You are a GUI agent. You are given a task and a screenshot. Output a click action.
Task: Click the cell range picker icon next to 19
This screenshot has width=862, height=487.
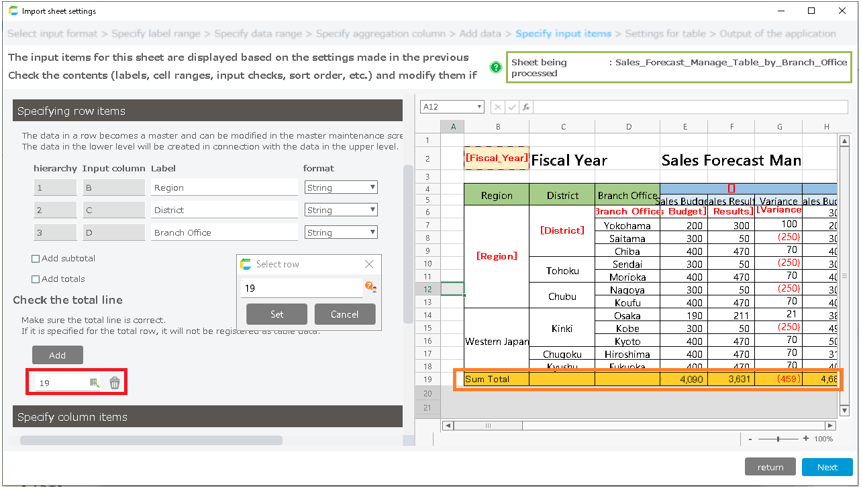pyautogui.click(x=94, y=383)
